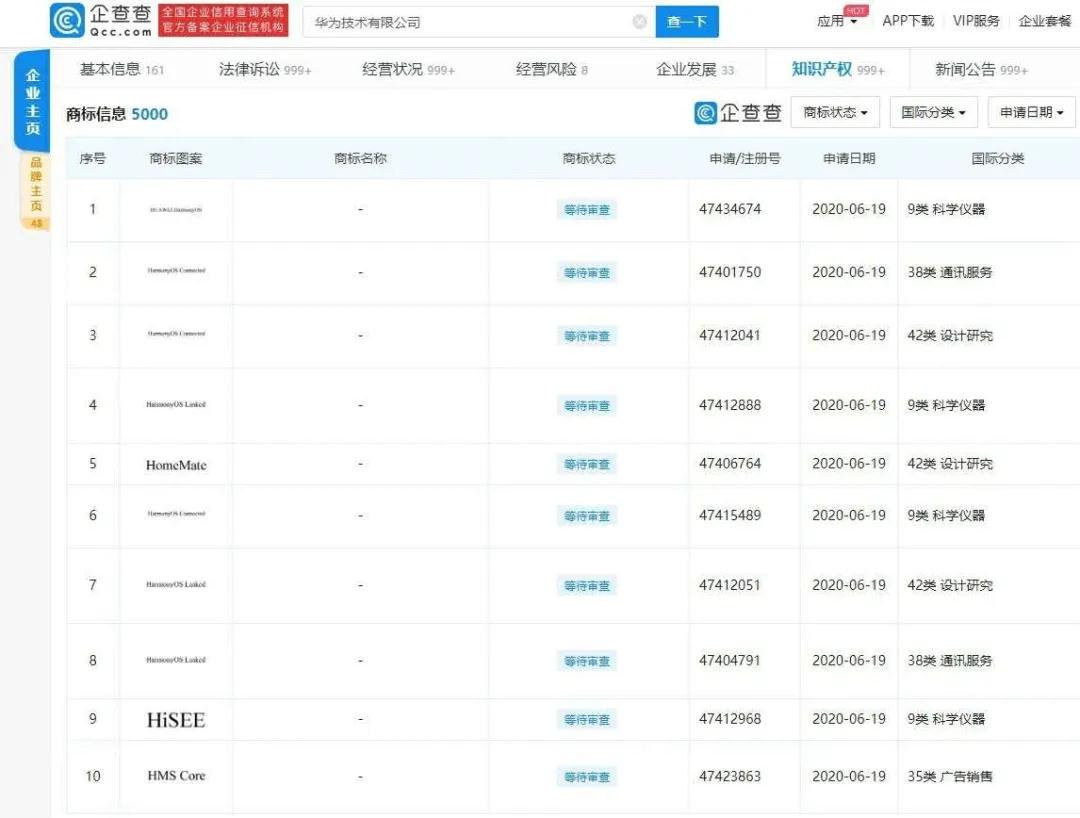1080x818 pixels.
Task: Open the HomeMate trademark image
Action: point(176,465)
